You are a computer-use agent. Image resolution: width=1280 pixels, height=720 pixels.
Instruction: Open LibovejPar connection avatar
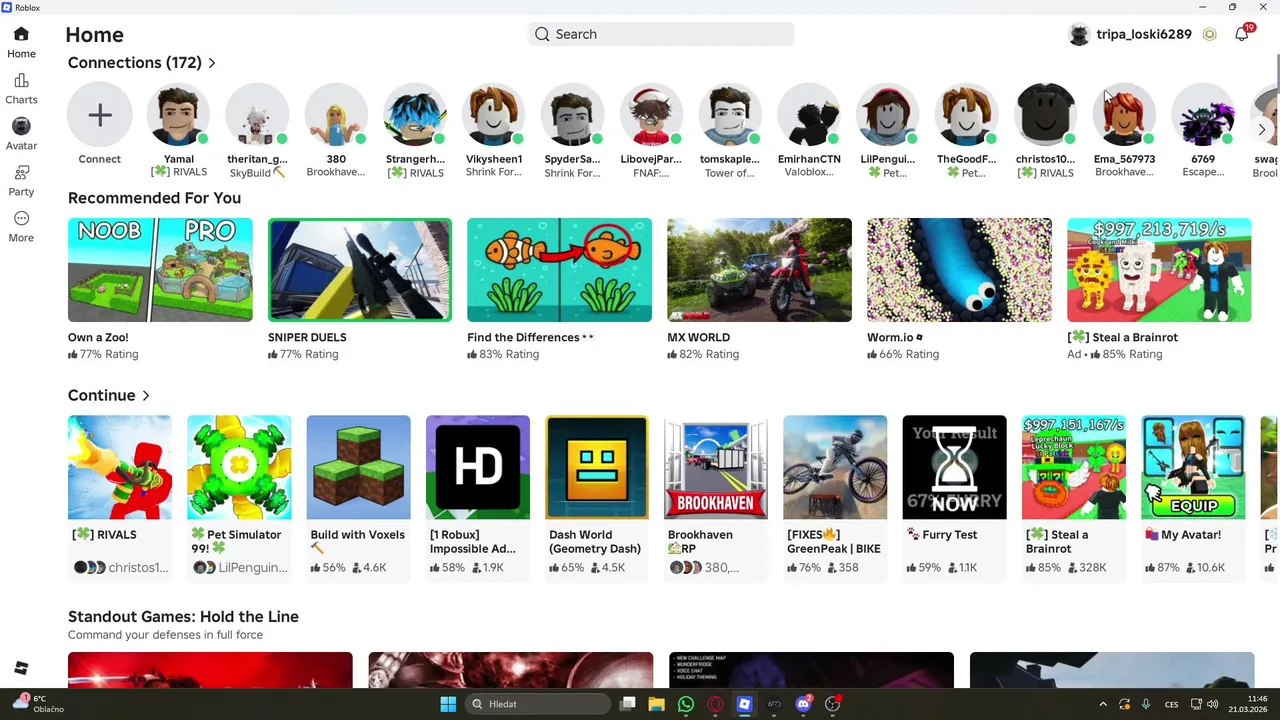651,115
